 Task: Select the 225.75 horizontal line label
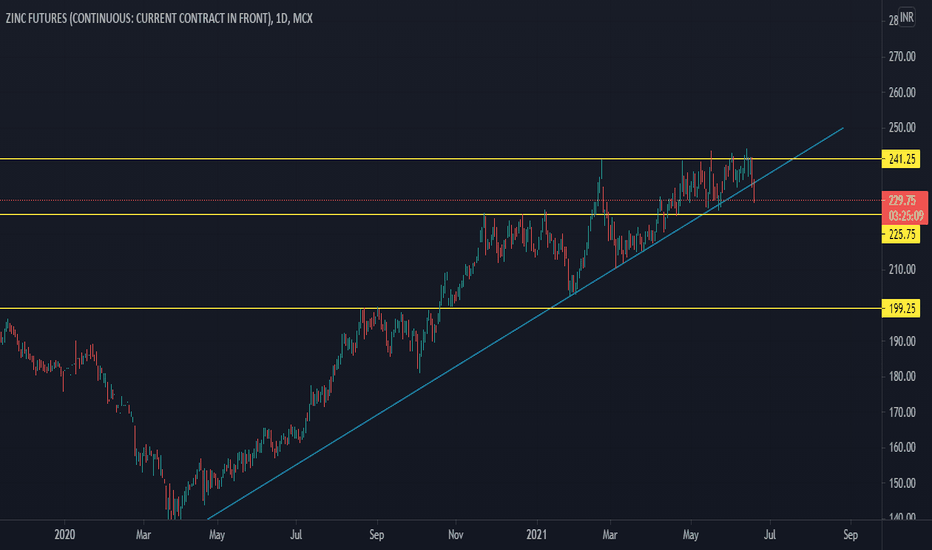click(x=901, y=234)
